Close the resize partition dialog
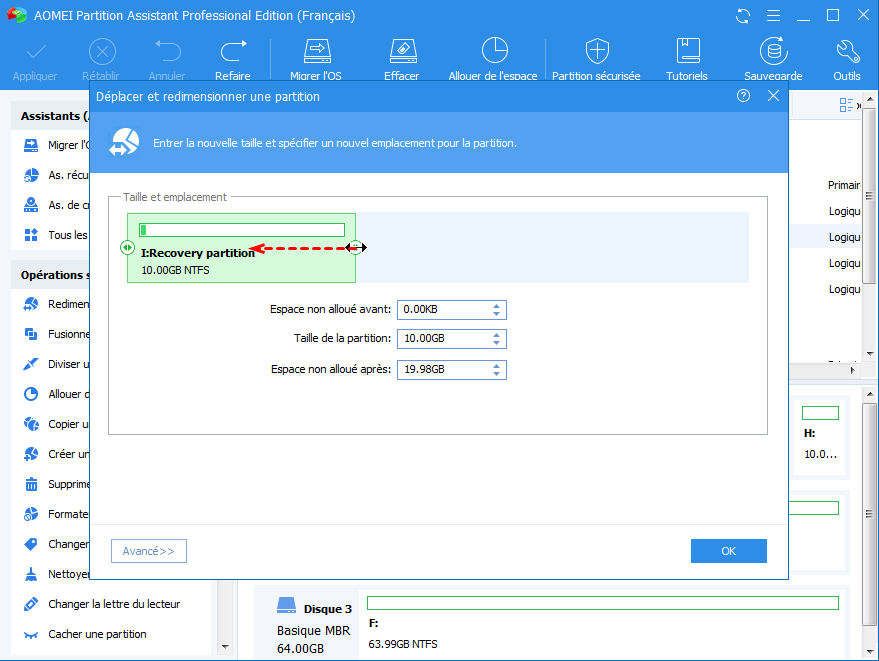This screenshot has height=661, width=879. pos(773,96)
